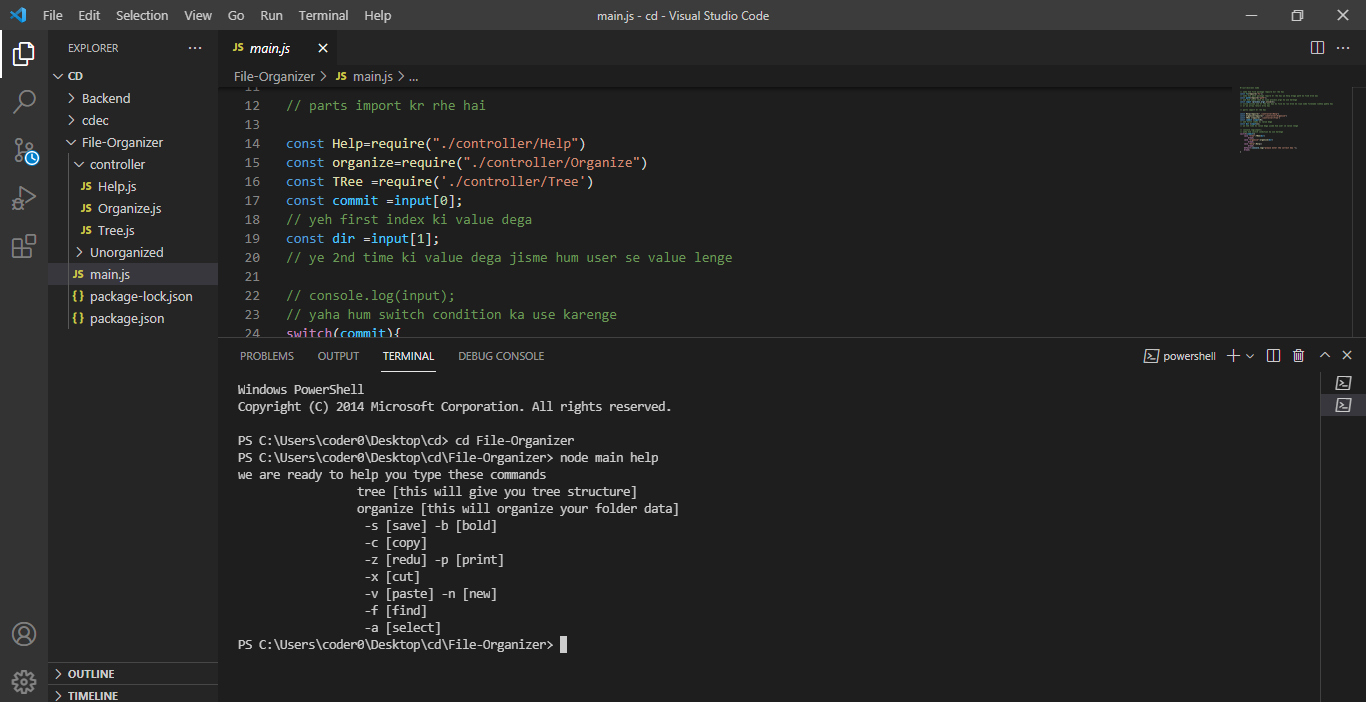Open the terminal launch profile dropdown arrow

point(1250,356)
